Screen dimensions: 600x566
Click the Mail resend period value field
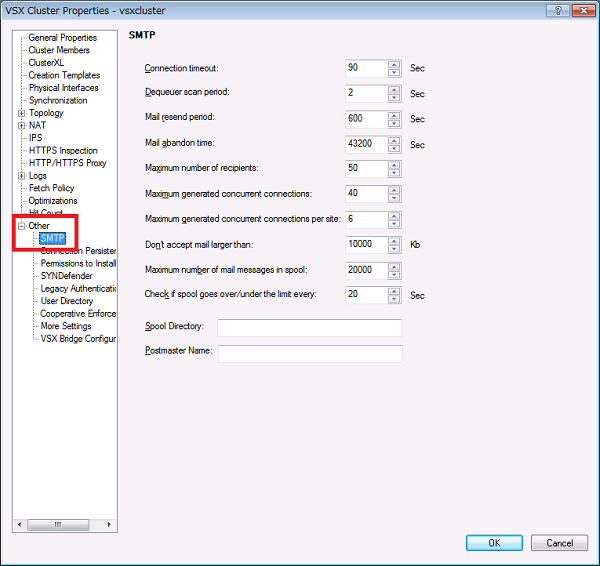tap(367, 119)
